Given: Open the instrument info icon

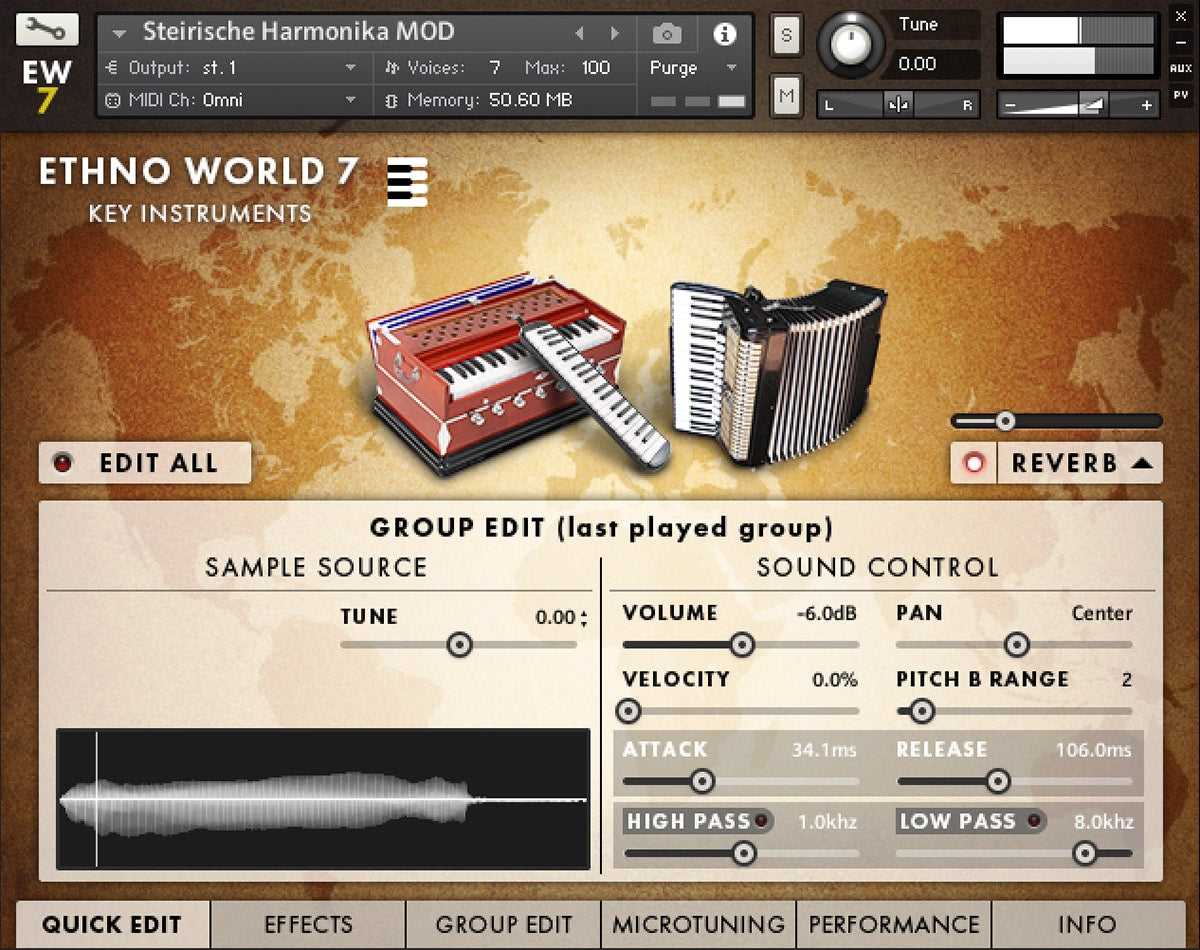Looking at the screenshot, I should (x=724, y=34).
